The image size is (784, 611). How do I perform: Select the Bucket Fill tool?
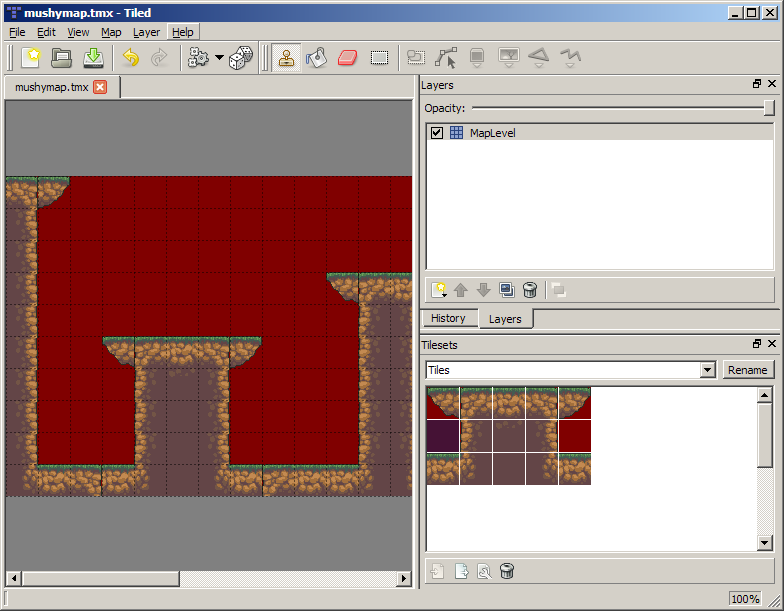pyautogui.click(x=317, y=58)
